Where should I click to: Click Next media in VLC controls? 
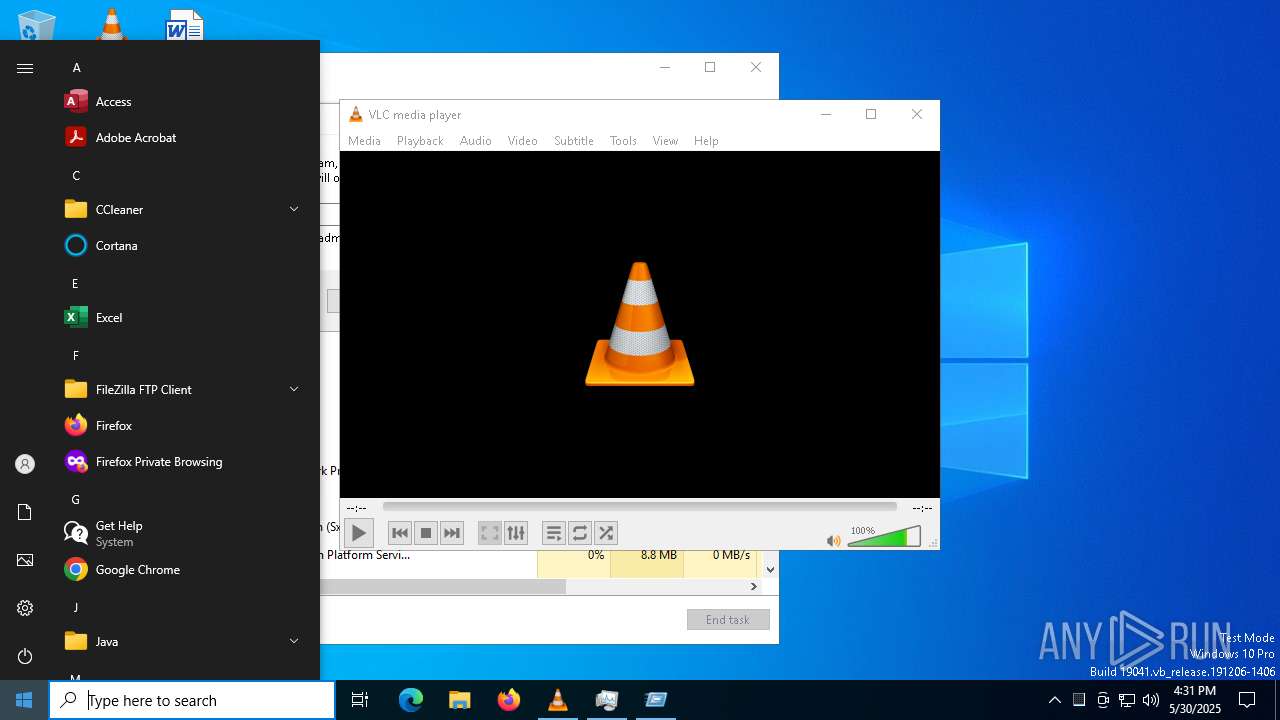pyautogui.click(x=452, y=533)
